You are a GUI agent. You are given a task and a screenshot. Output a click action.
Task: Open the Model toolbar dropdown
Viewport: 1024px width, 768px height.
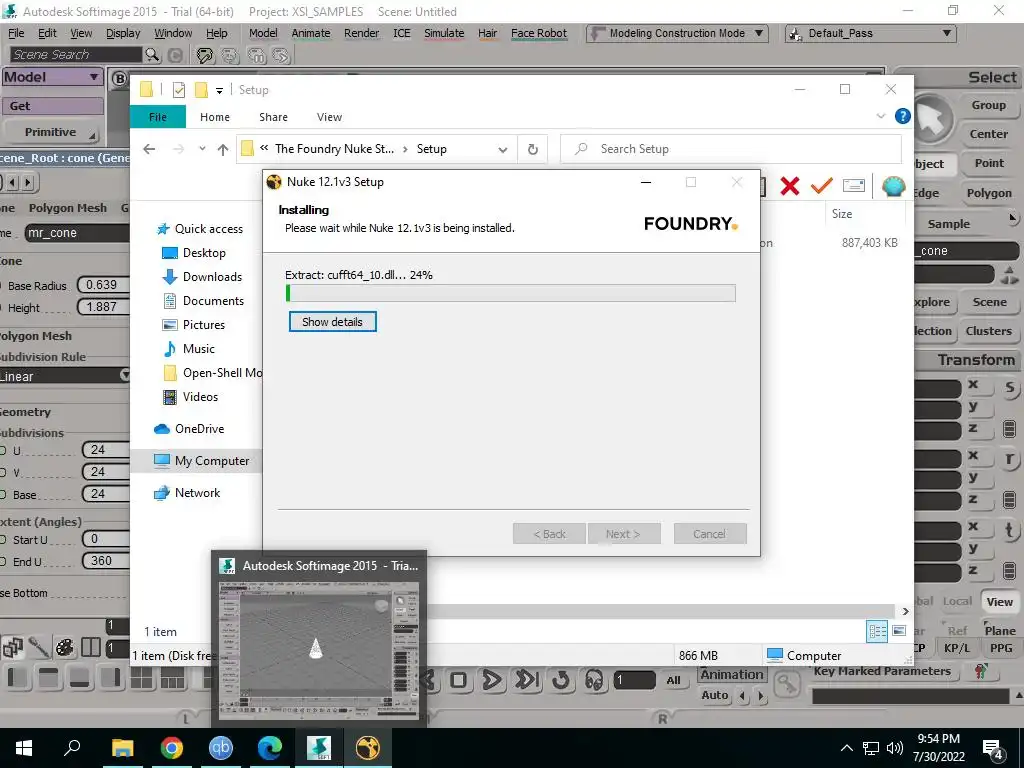tap(52, 77)
